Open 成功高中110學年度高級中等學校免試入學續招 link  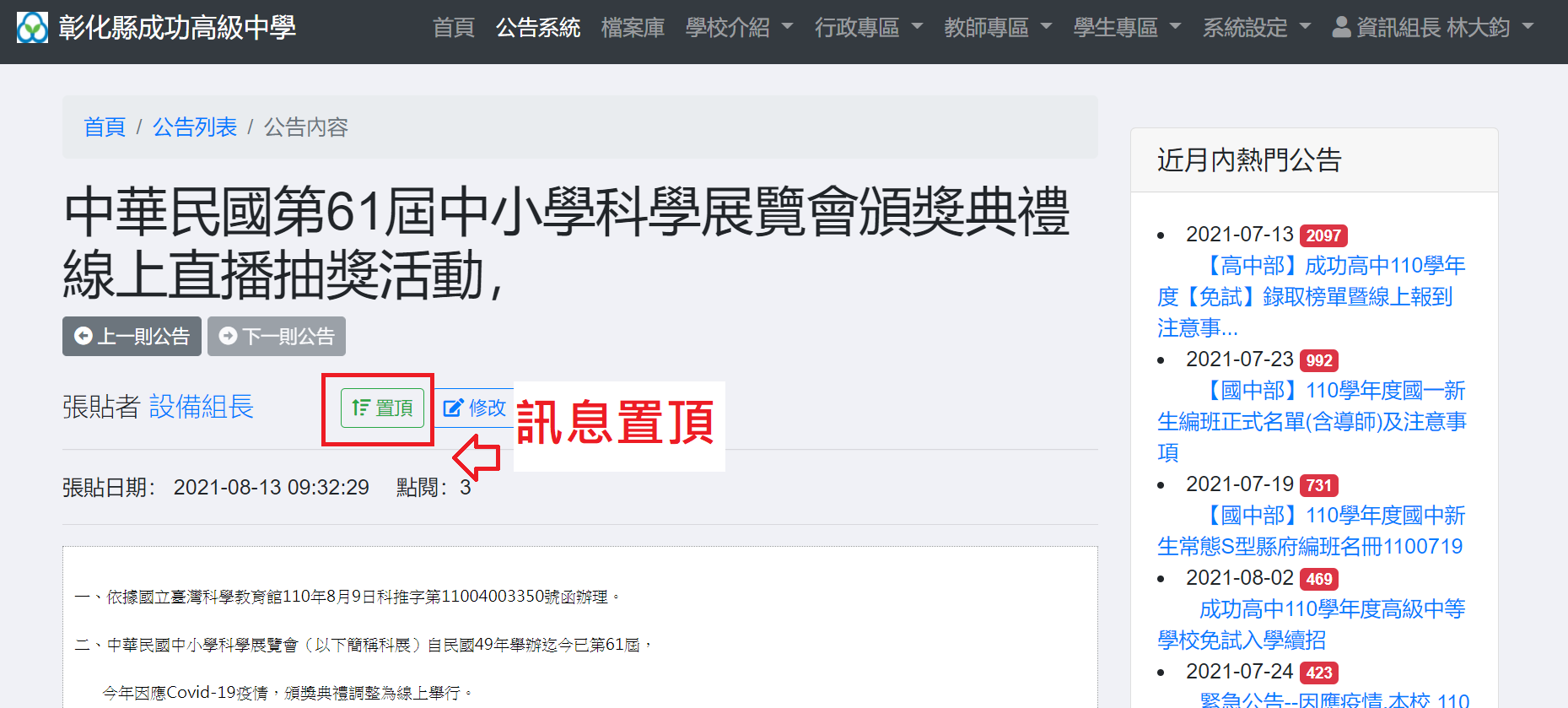tap(1312, 624)
